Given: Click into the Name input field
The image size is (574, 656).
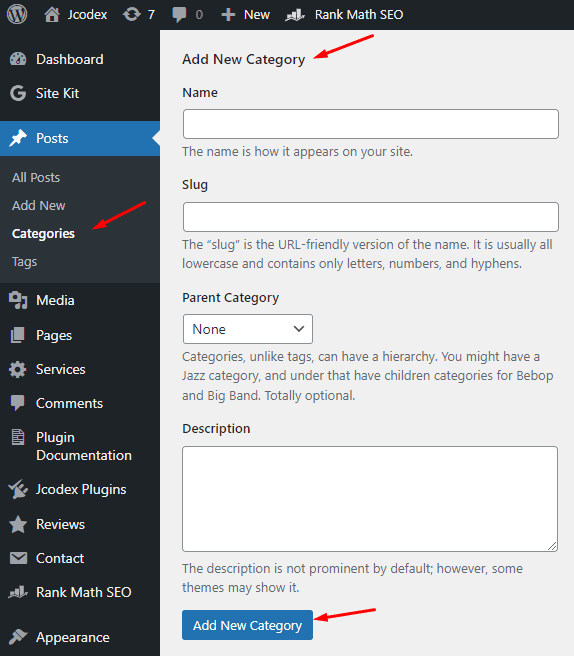Looking at the screenshot, I should (x=371, y=124).
